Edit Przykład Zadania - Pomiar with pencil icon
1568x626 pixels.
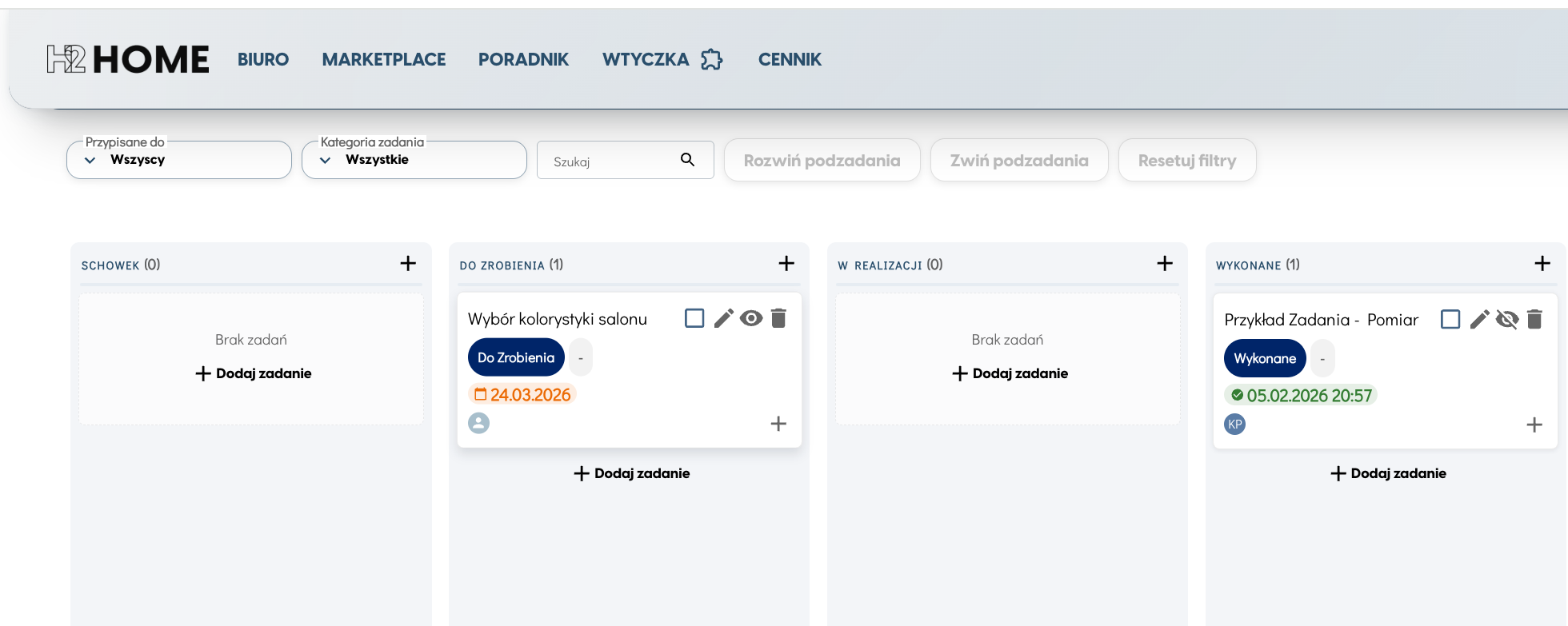click(1479, 319)
